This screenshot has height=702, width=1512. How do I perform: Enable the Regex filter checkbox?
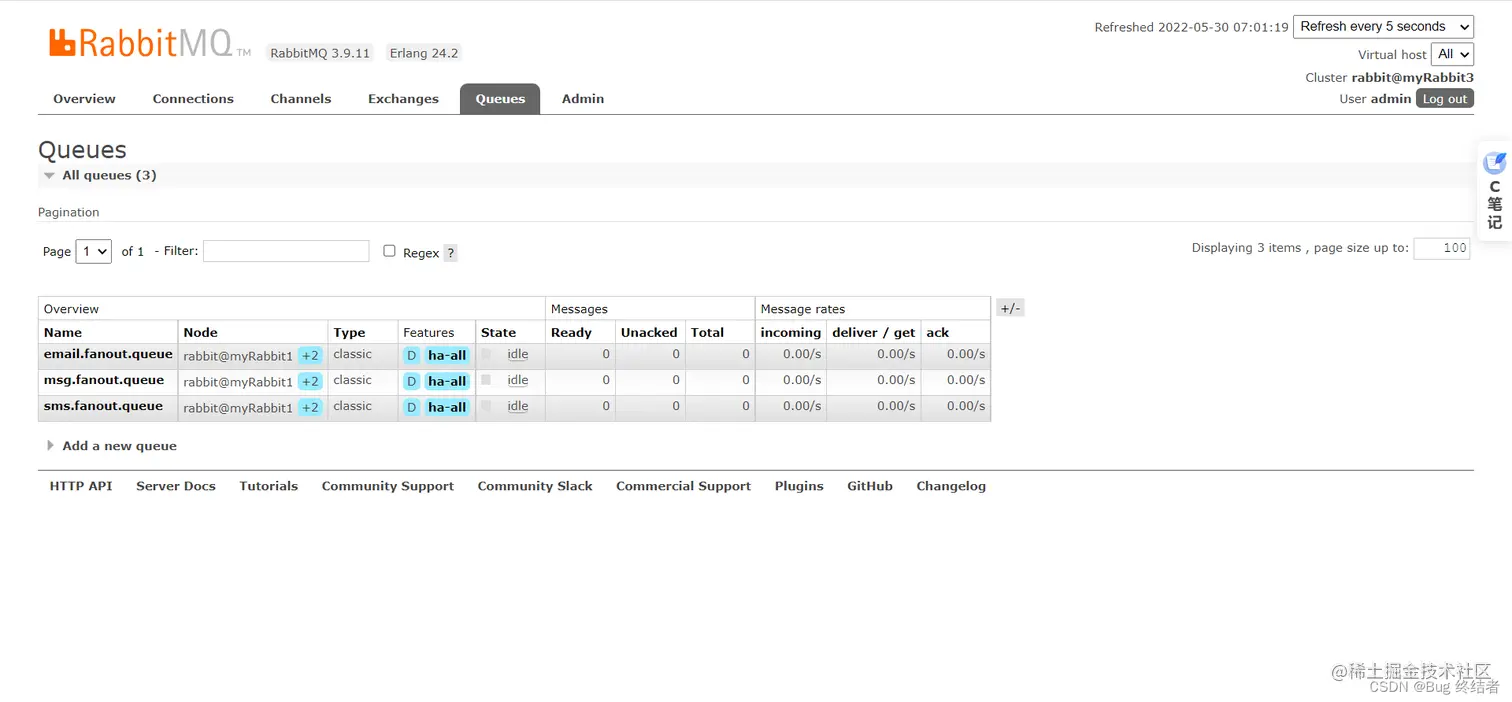point(390,251)
